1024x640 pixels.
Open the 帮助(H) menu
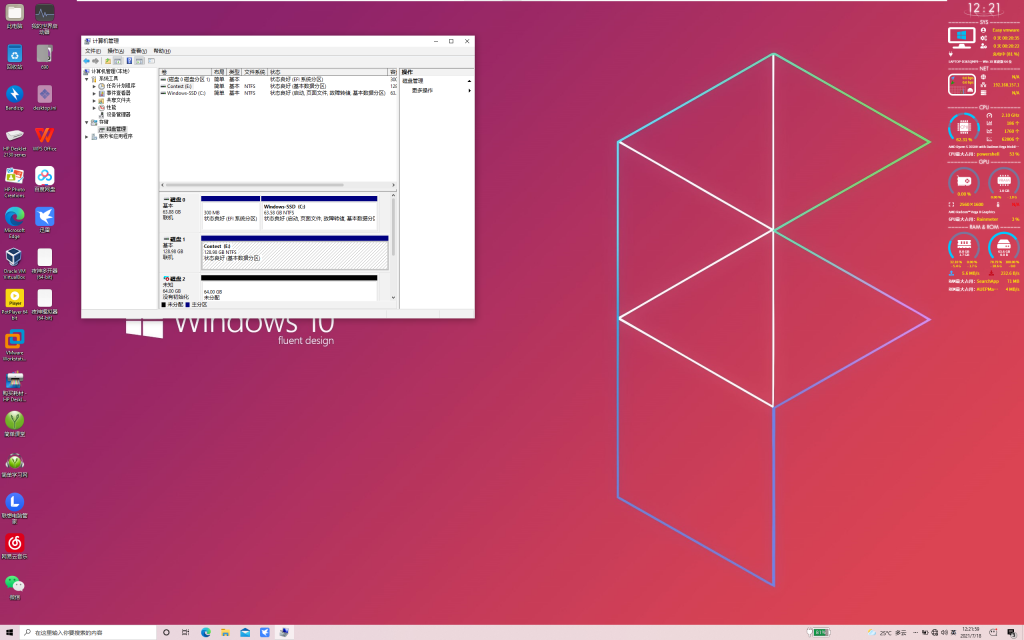click(x=162, y=51)
